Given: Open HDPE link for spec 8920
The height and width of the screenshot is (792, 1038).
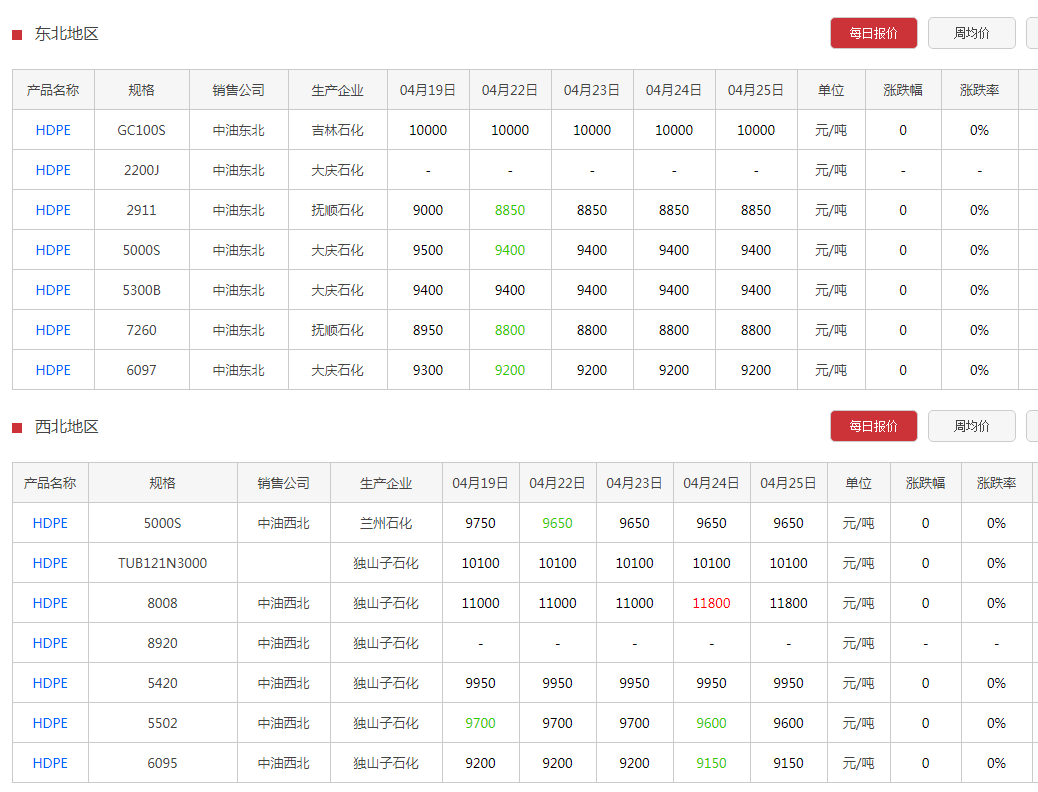Looking at the screenshot, I should pos(50,643).
